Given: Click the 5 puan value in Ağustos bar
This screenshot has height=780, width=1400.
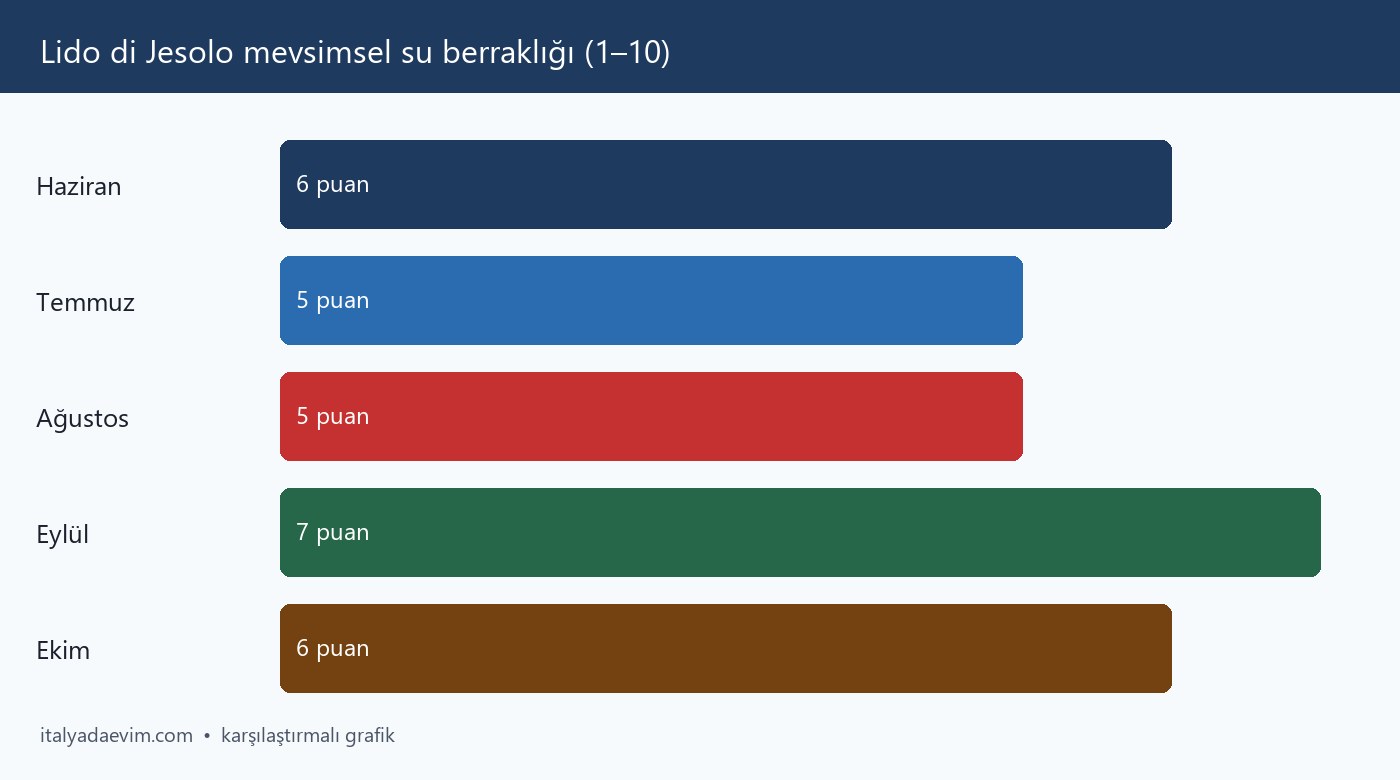Looking at the screenshot, I should pyautogui.click(x=333, y=417).
